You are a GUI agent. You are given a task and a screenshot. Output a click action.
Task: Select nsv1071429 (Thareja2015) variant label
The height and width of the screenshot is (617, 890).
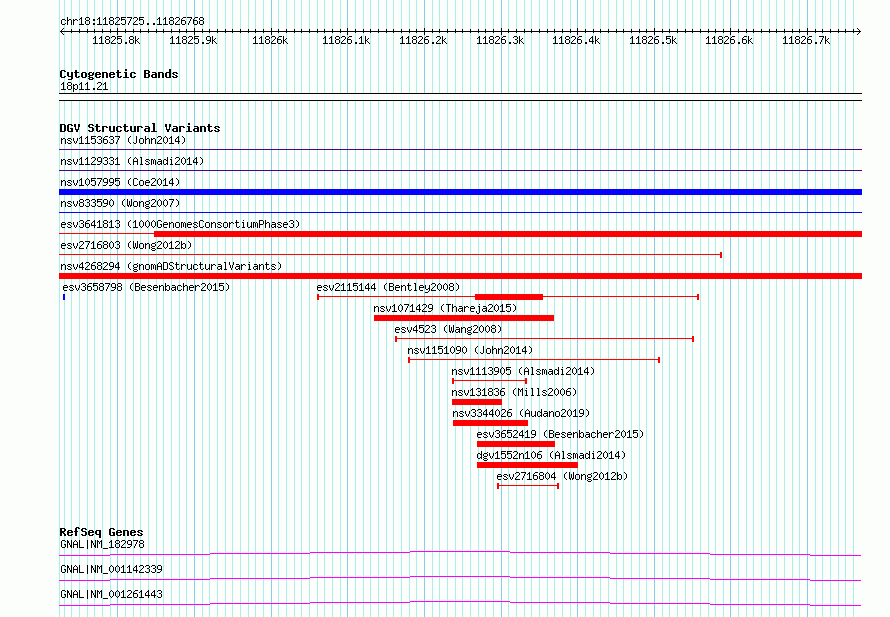(445, 308)
